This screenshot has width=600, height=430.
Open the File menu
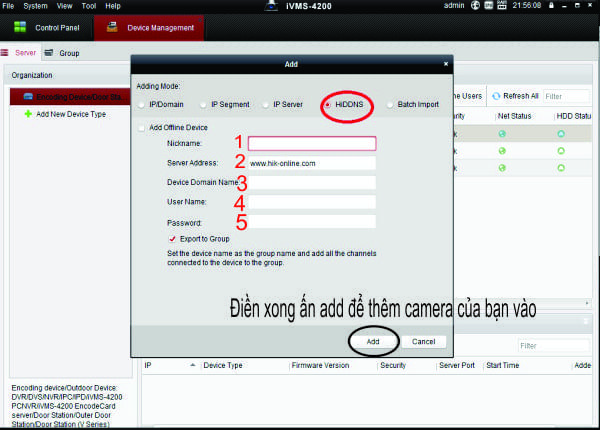click(x=8, y=6)
